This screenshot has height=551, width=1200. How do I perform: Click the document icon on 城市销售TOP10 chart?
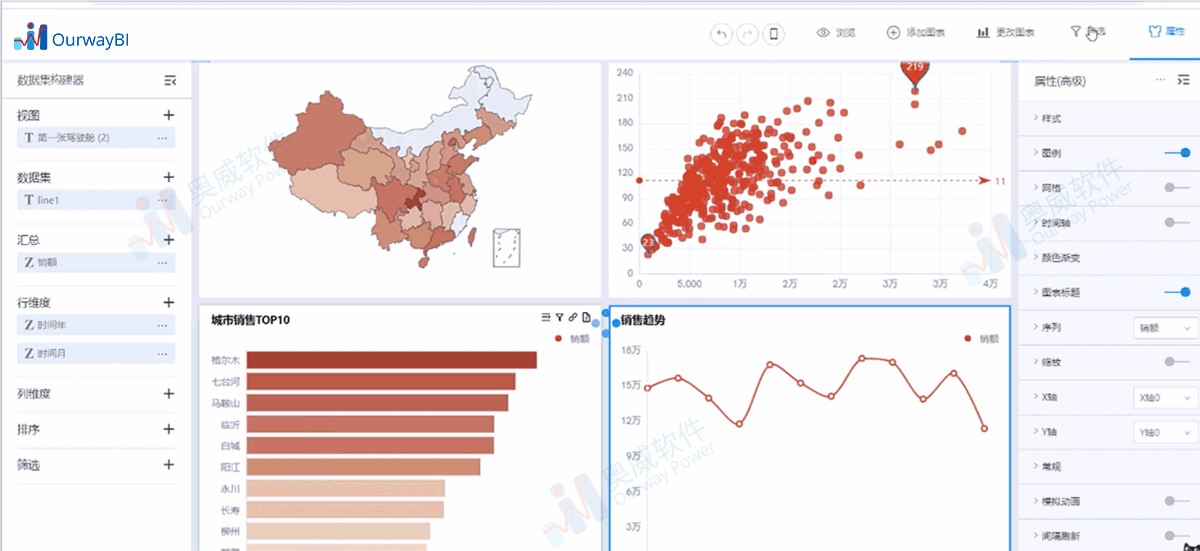[586, 318]
